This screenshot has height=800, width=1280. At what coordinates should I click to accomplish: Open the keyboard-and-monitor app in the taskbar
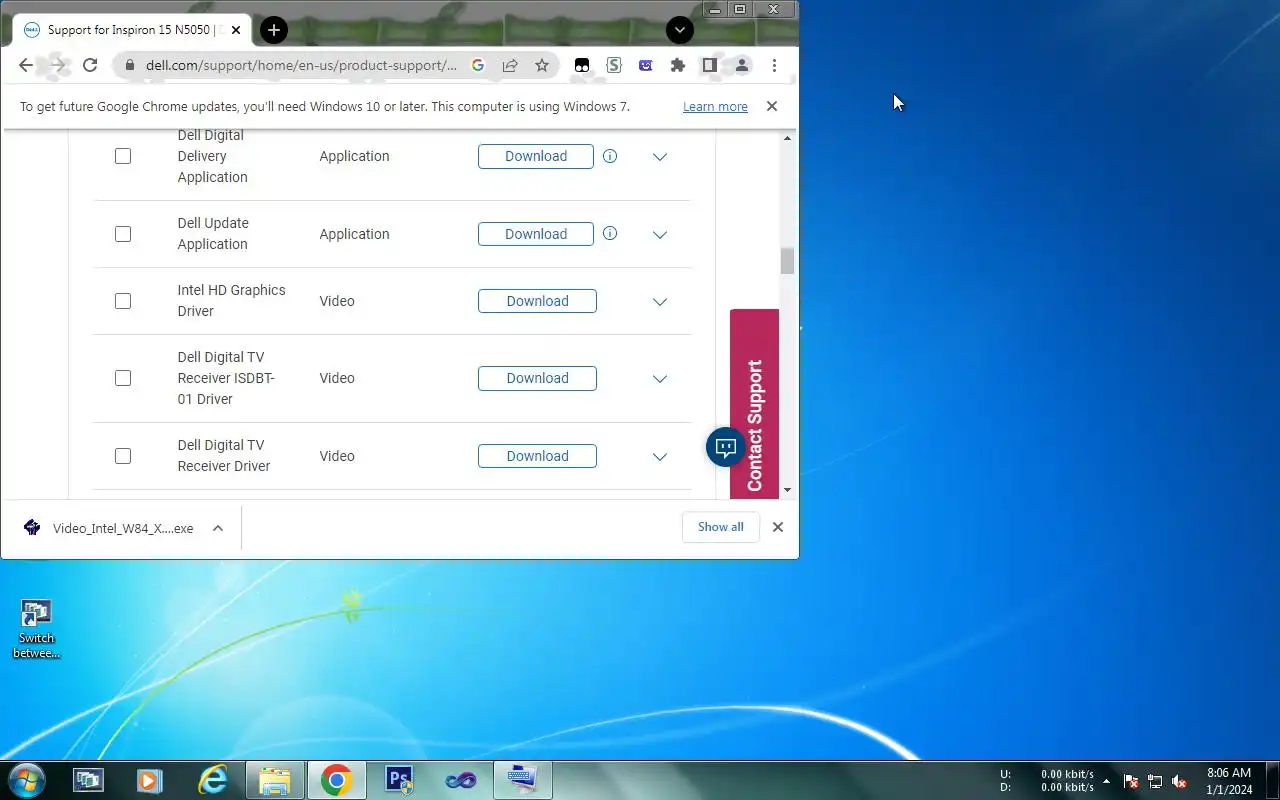coord(522,780)
